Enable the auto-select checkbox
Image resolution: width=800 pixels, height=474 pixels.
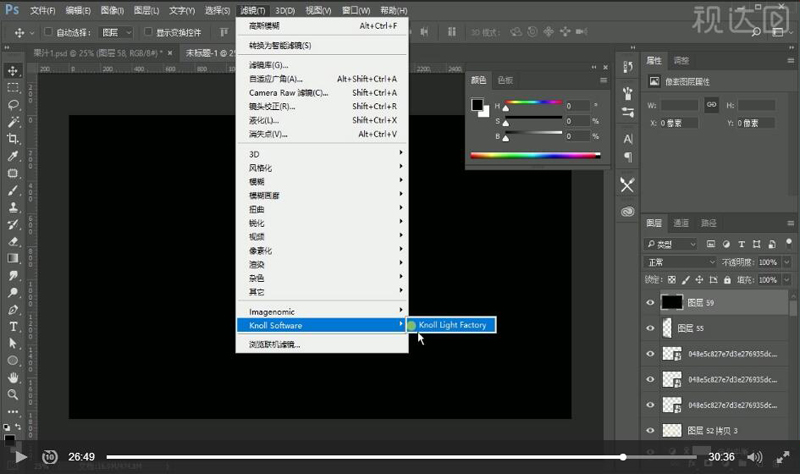[48, 32]
